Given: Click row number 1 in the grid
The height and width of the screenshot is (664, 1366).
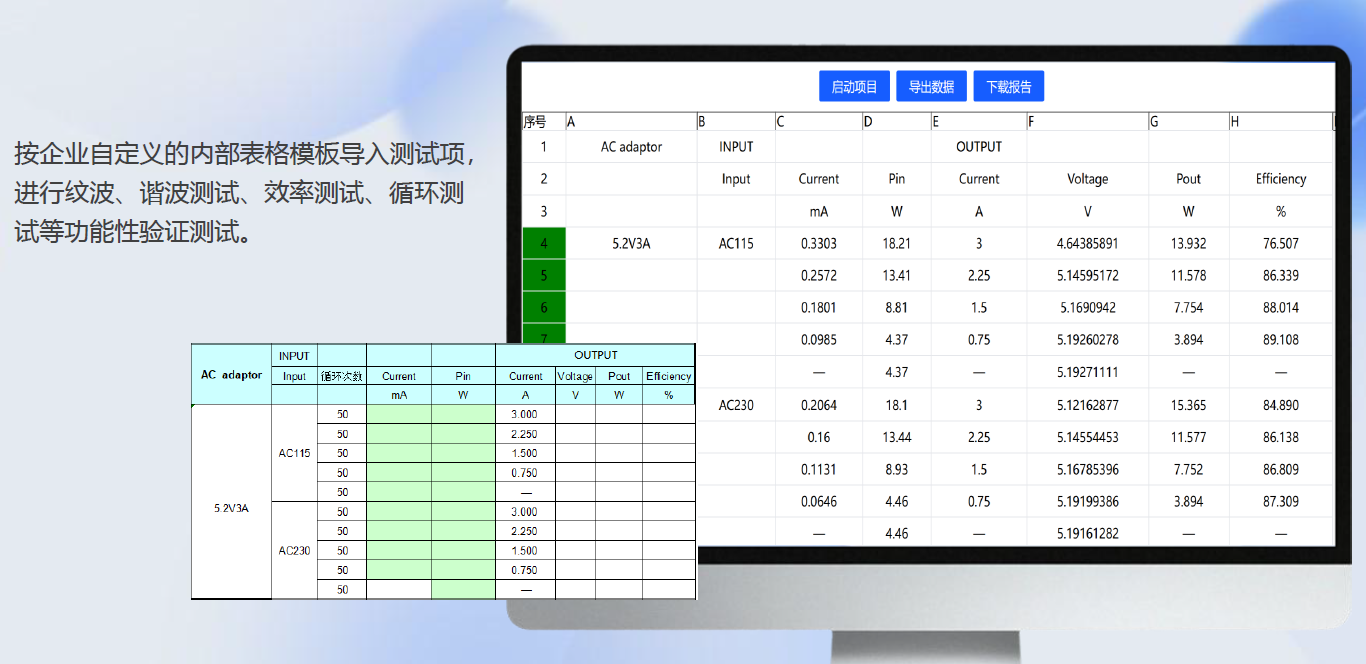Looking at the screenshot, I should pos(544,147).
